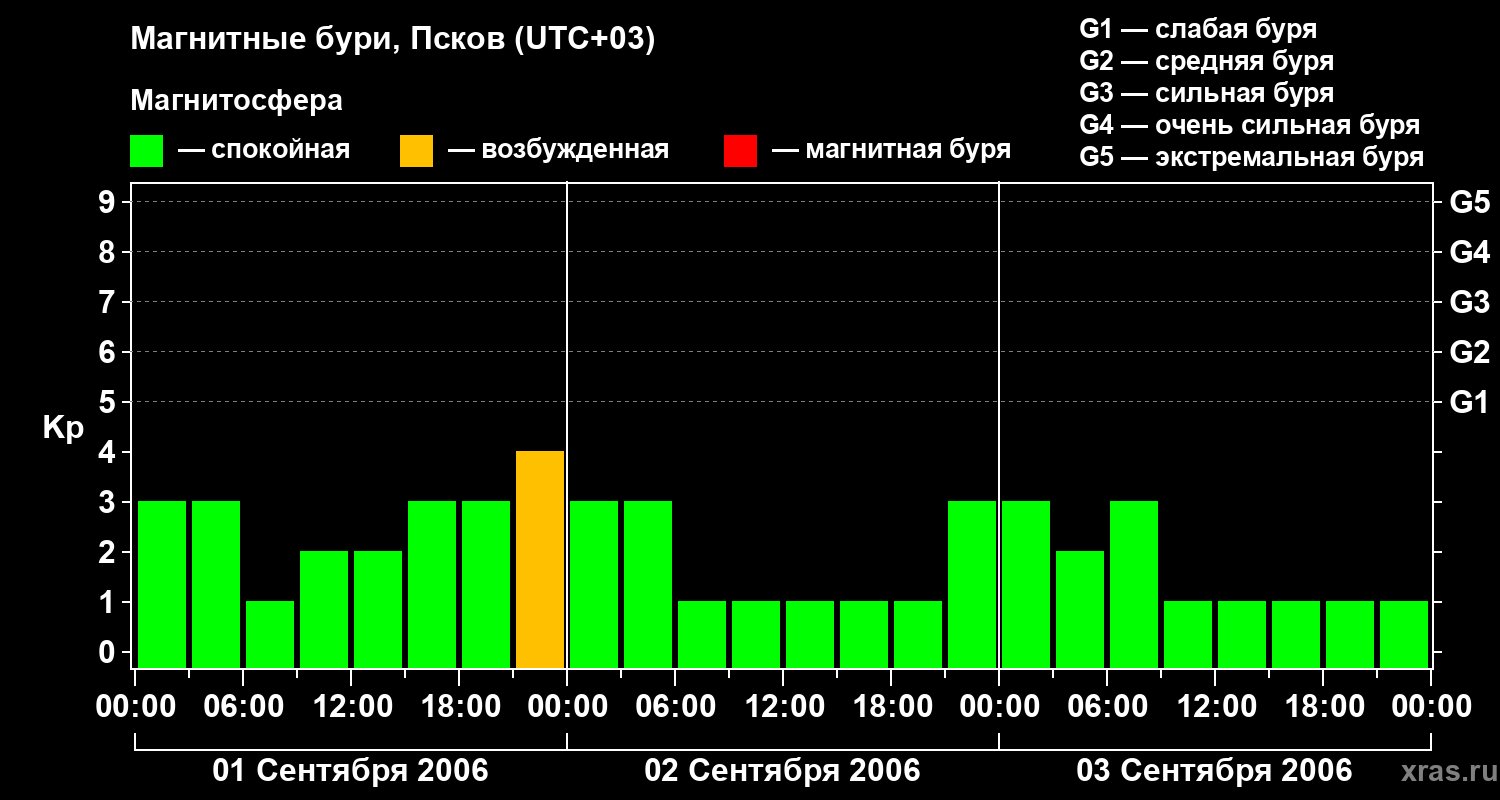This screenshot has width=1500, height=800.
Task: Click the G3 label on right axis
Action: tap(1469, 303)
